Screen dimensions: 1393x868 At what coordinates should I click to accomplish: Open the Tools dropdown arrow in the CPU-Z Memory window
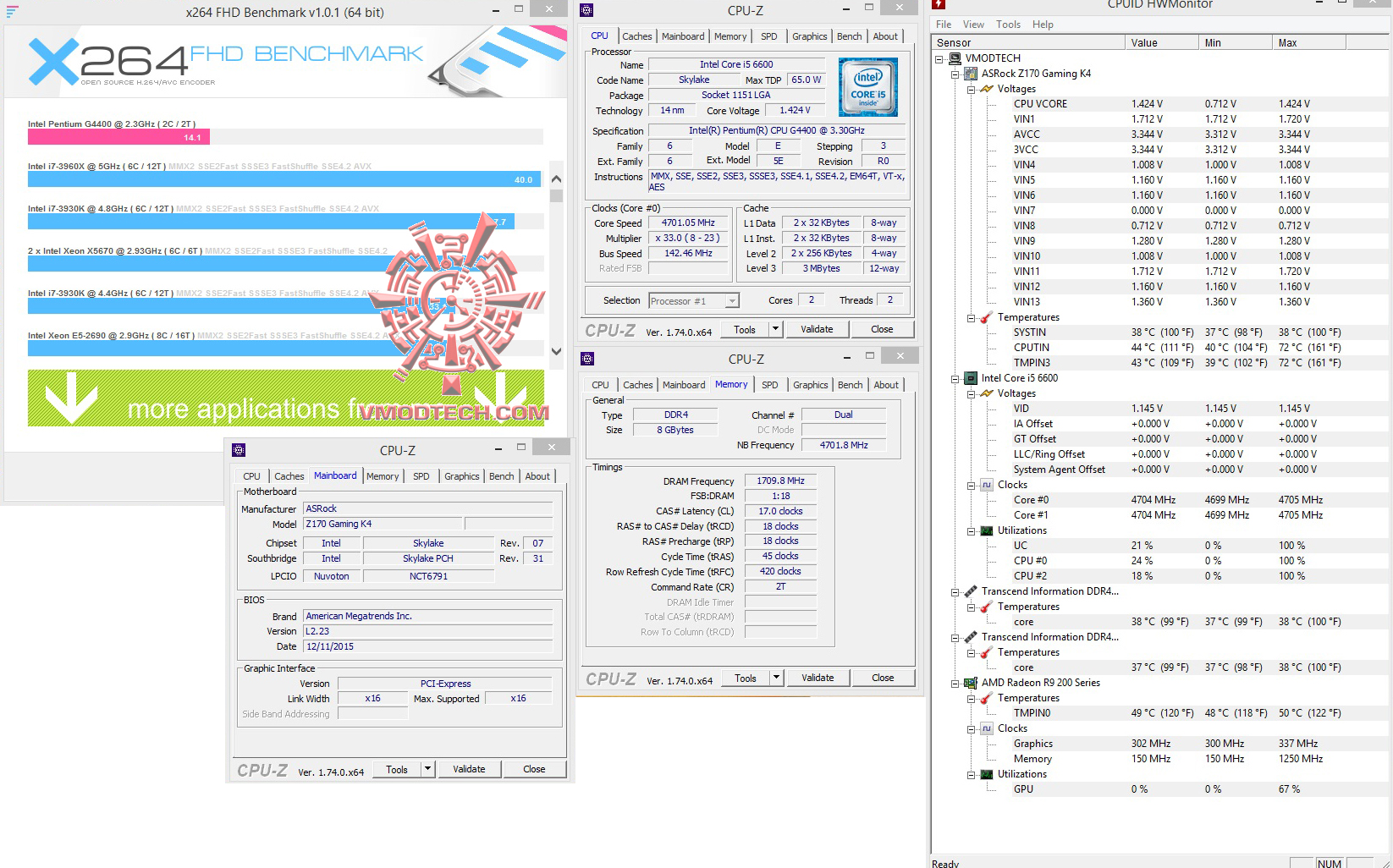coord(776,678)
